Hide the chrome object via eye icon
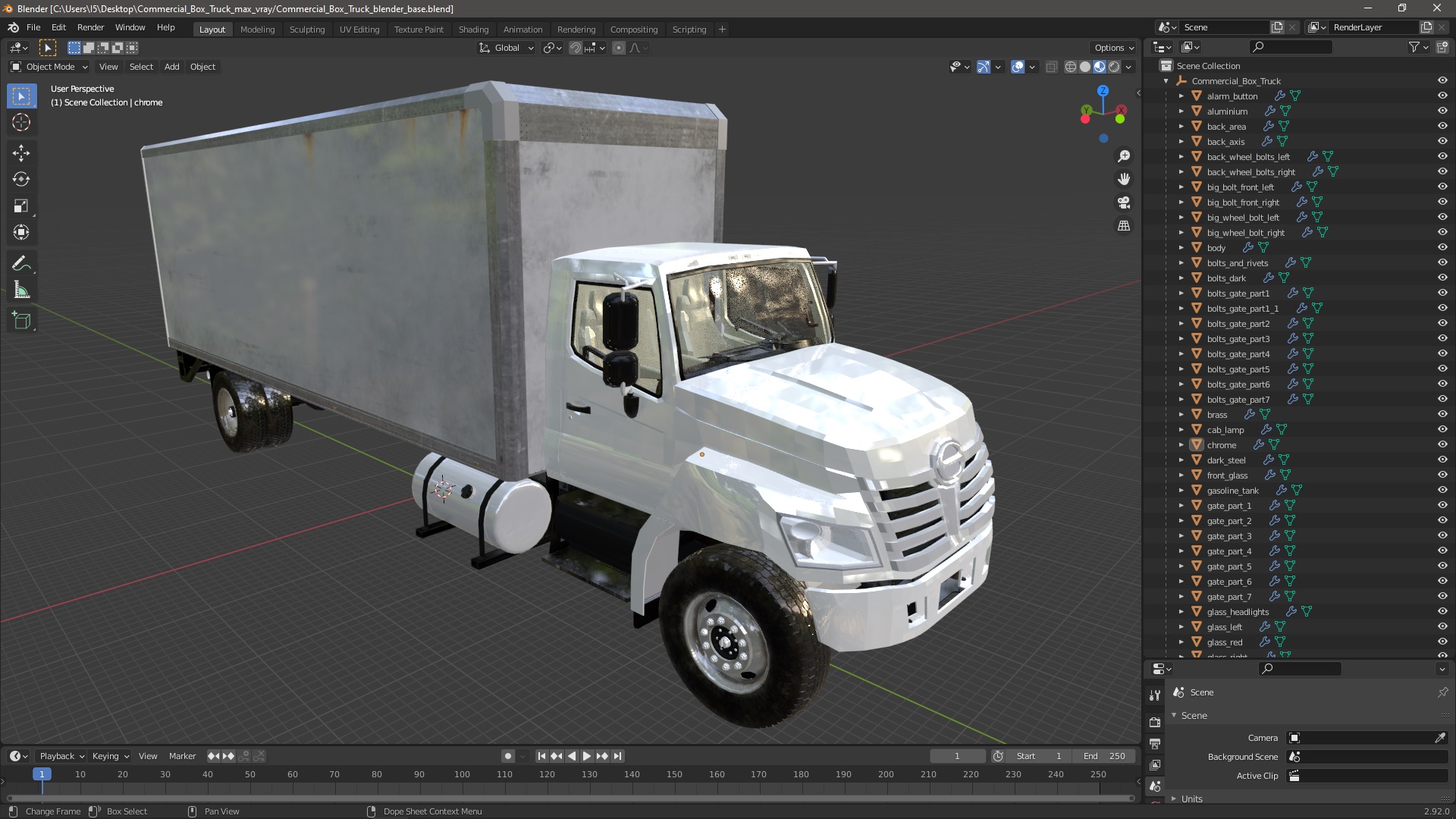Image resolution: width=1456 pixels, height=819 pixels. coord(1442,445)
